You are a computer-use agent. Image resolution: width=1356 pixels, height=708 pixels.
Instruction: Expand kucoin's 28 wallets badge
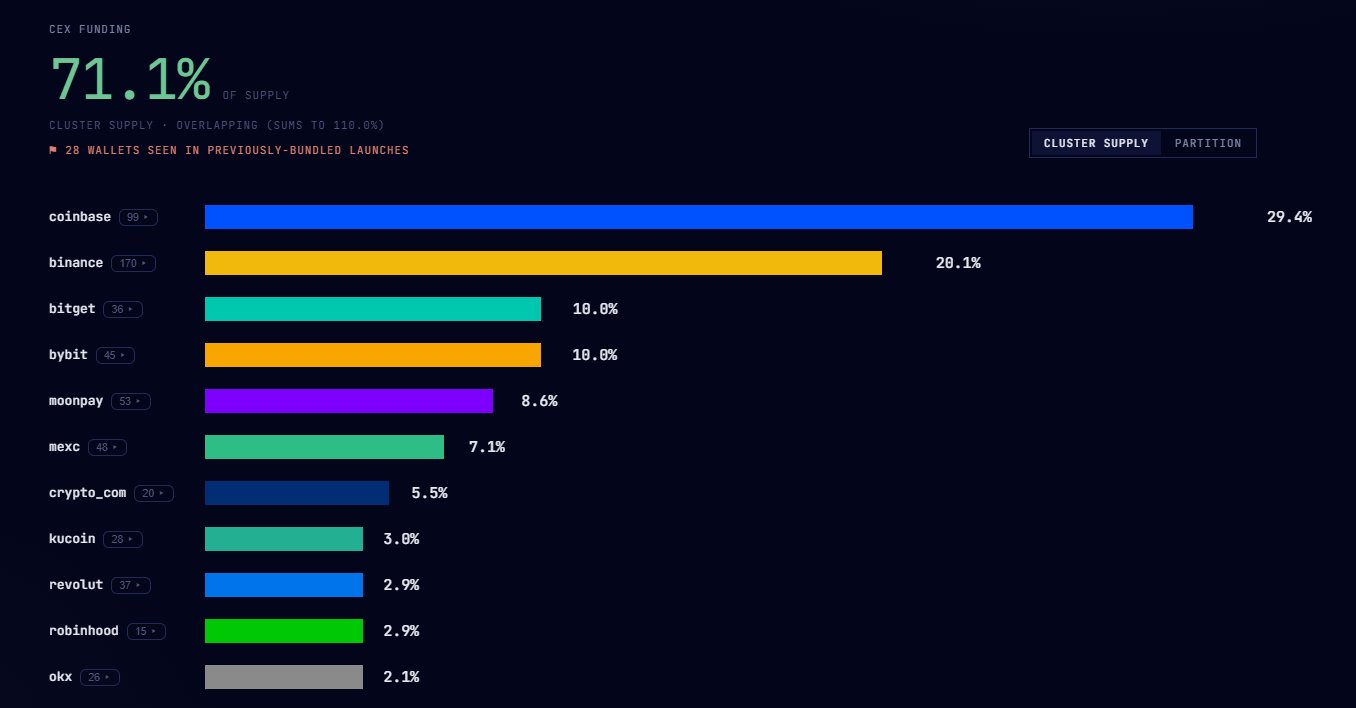point(123,539)
